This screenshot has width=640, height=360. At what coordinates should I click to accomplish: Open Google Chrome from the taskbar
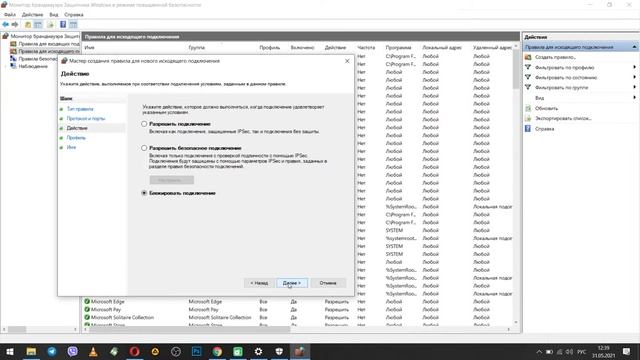(217, 351)
